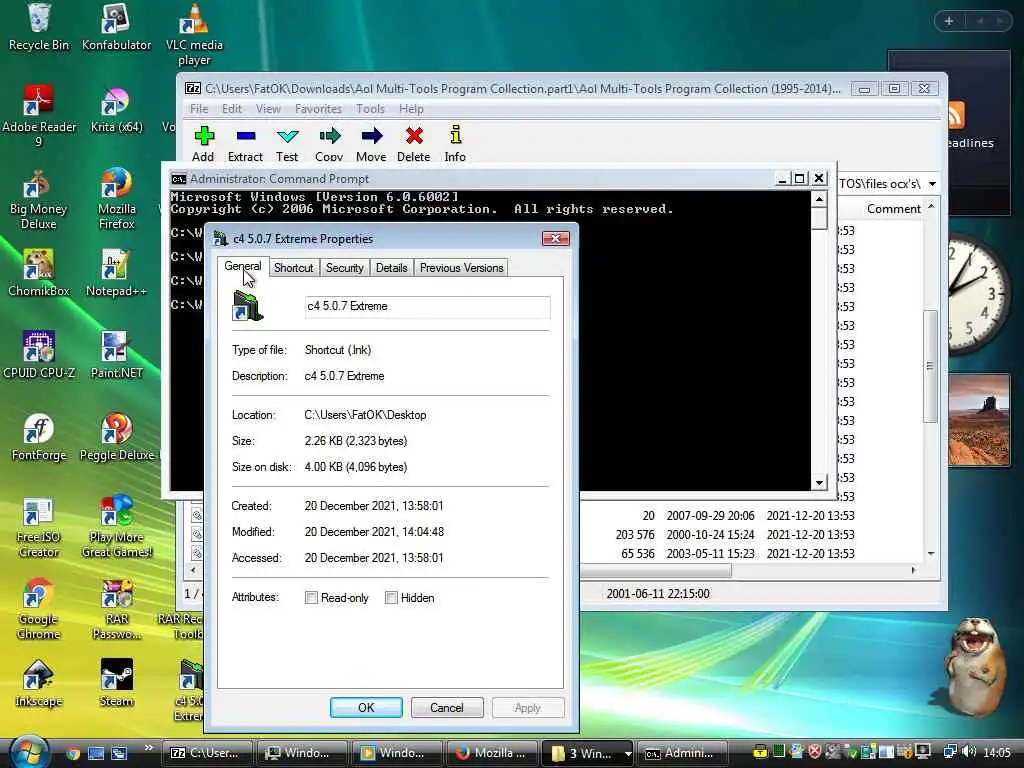Screen dimensions: 1024x768
Task: Click the Command Prompt scroll down arrow
Action: (x=819, y=483)
